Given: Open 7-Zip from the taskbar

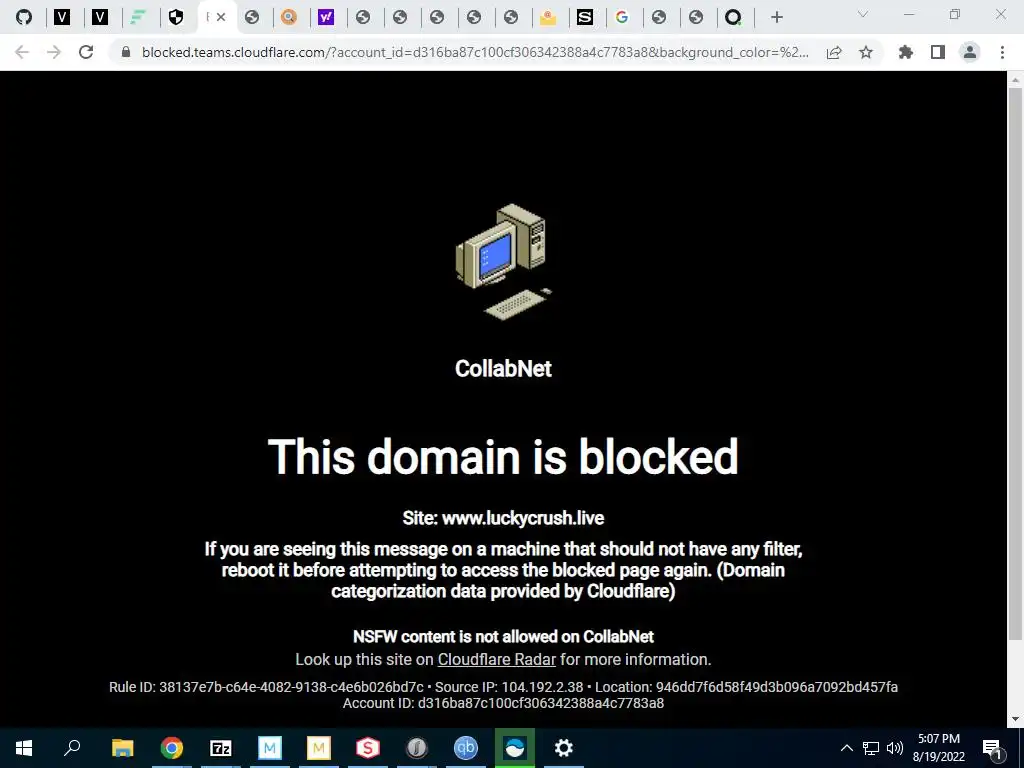Looking at the screenshot, I should pos(221,748).
